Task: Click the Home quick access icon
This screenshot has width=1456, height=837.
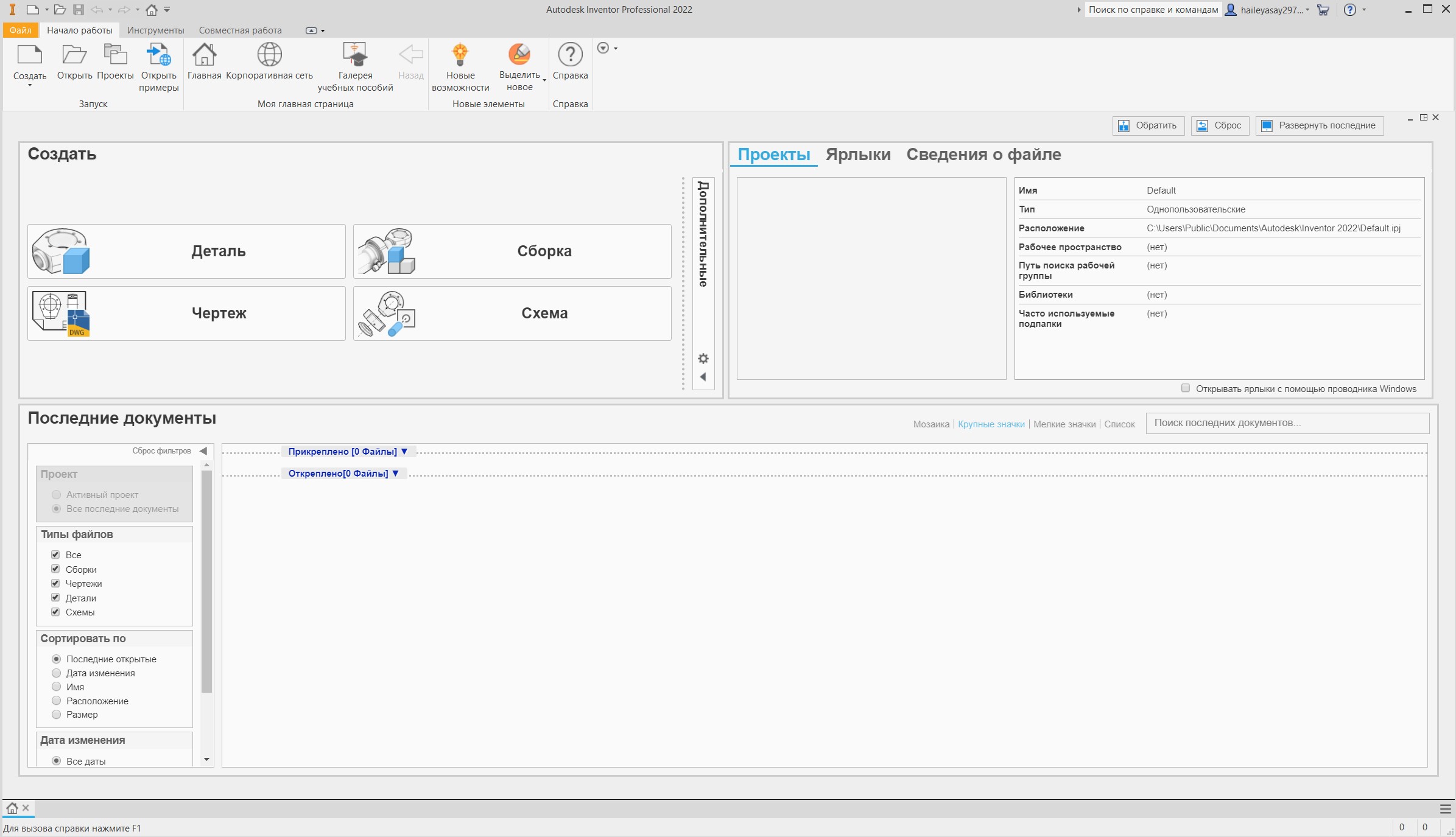Action: (152, 10)
